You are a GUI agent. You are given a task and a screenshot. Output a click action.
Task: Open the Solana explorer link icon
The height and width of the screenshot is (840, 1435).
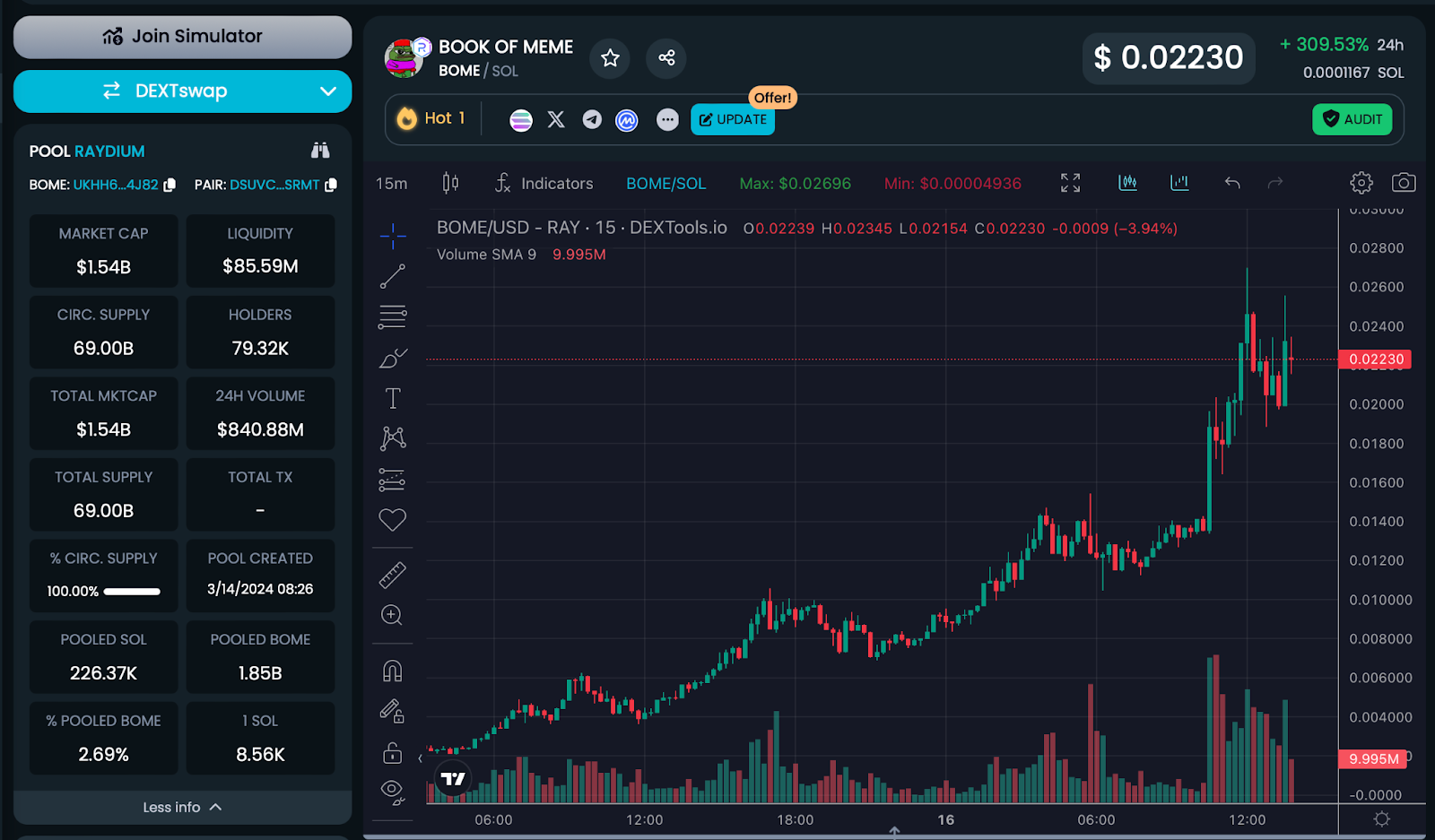tap(521, 119)
